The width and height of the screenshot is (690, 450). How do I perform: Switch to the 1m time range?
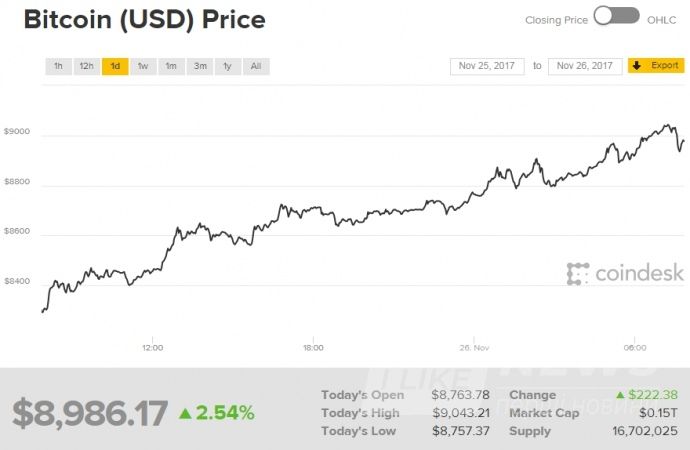[x=171, y=66]
